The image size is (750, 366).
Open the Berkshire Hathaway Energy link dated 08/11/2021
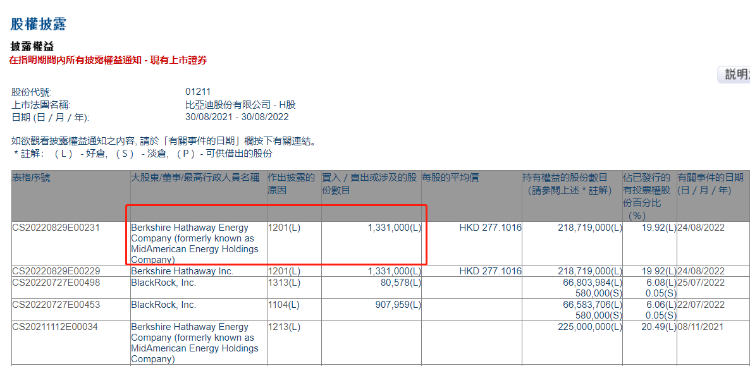click(x=195, y=343)
